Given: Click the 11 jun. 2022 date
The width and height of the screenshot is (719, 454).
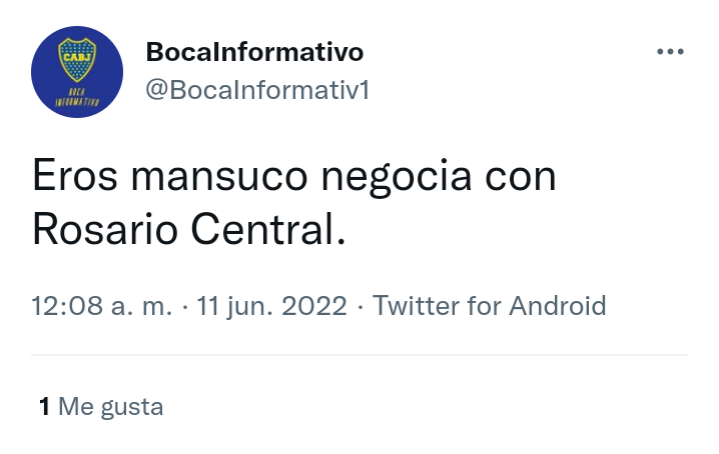Looking at the screenshot, I should pyautogui.click(x=271, y=306).
